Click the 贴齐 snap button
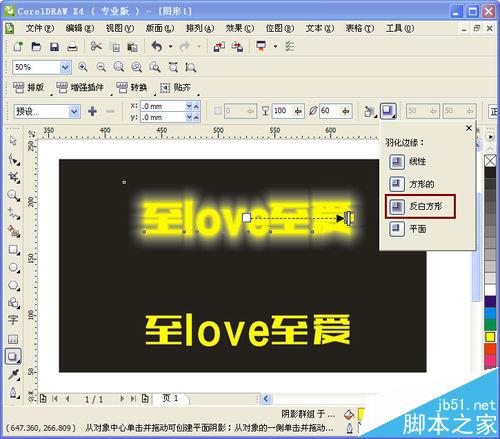This screenshot has width=500, height=439. coord(175,88)
